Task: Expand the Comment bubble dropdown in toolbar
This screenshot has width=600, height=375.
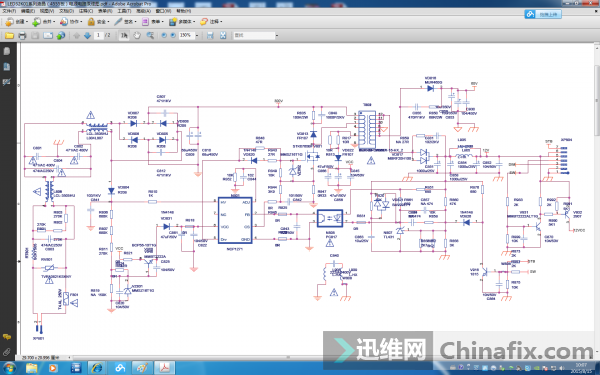Action: click(211, 22)
